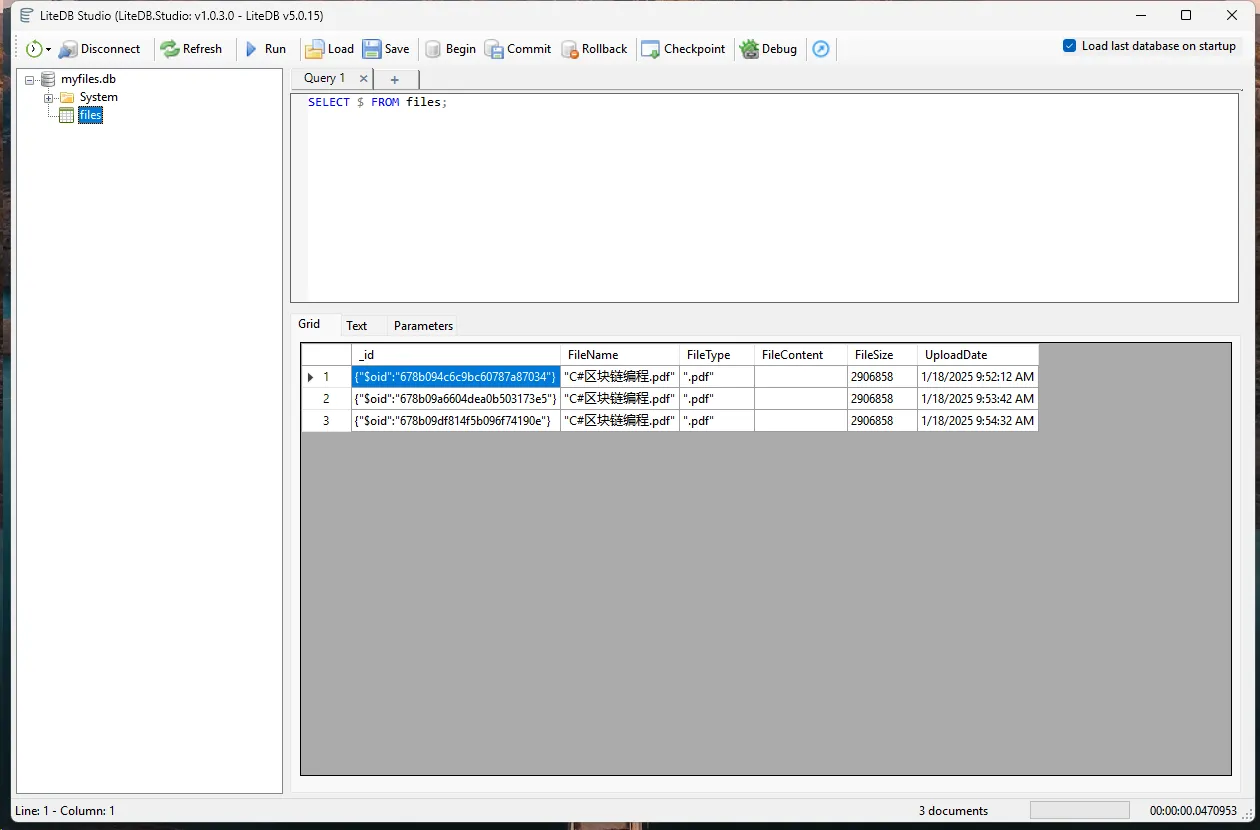This screenshot has height=830, width=1260.
Task: Add a new query tab
Action: (x=394, y=79)
